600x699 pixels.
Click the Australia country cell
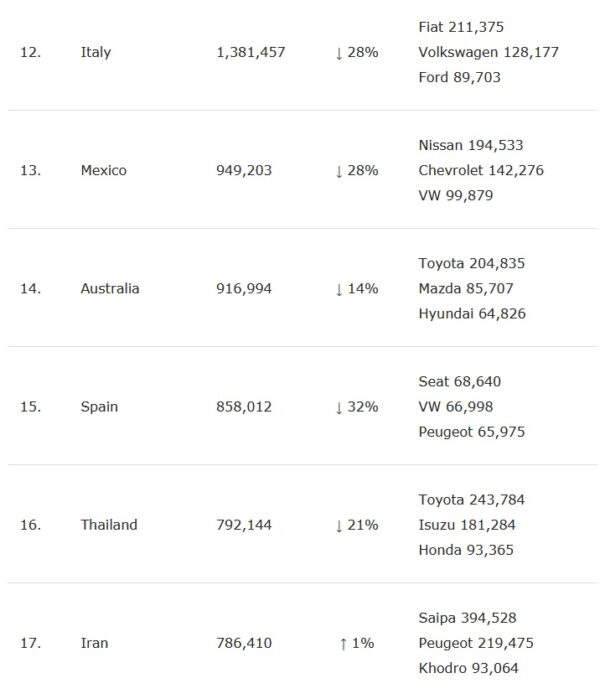[110, 288]
